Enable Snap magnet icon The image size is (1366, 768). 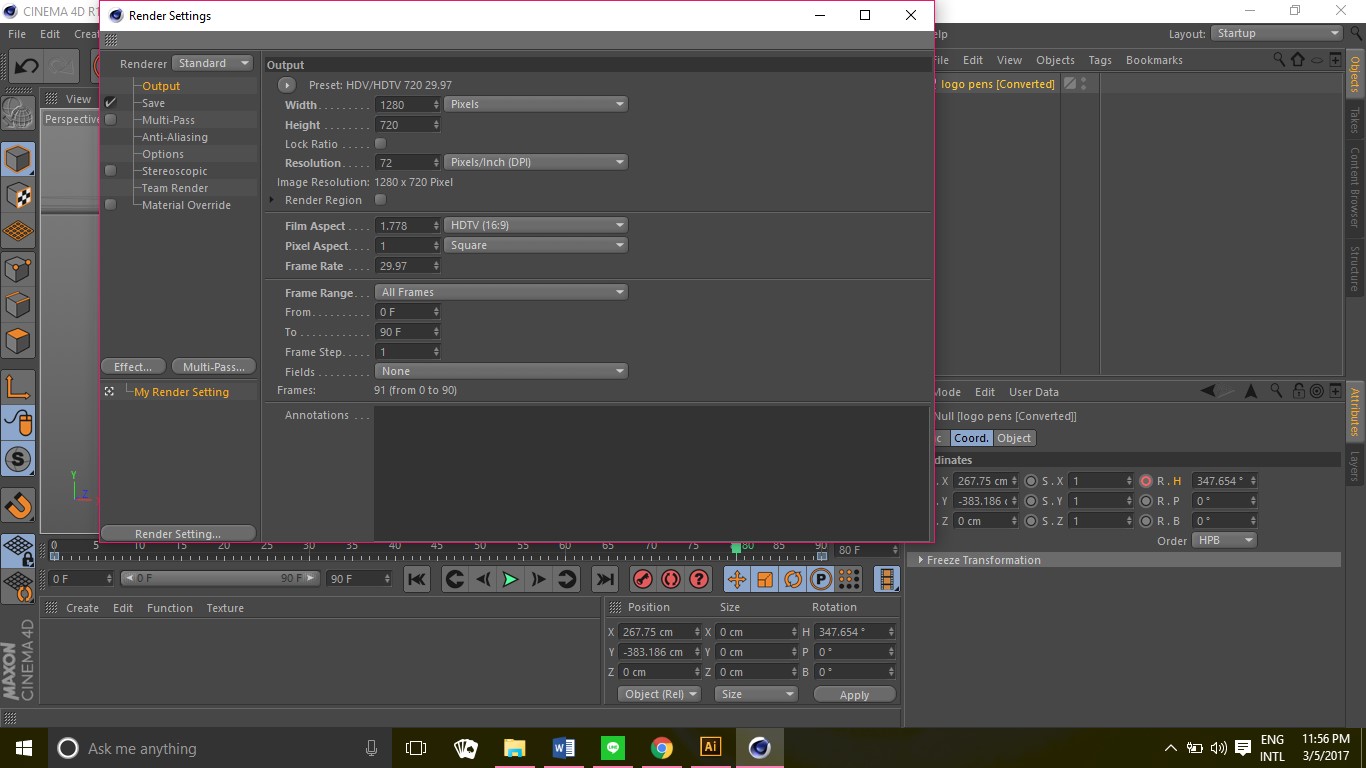(x=18, y=505)
